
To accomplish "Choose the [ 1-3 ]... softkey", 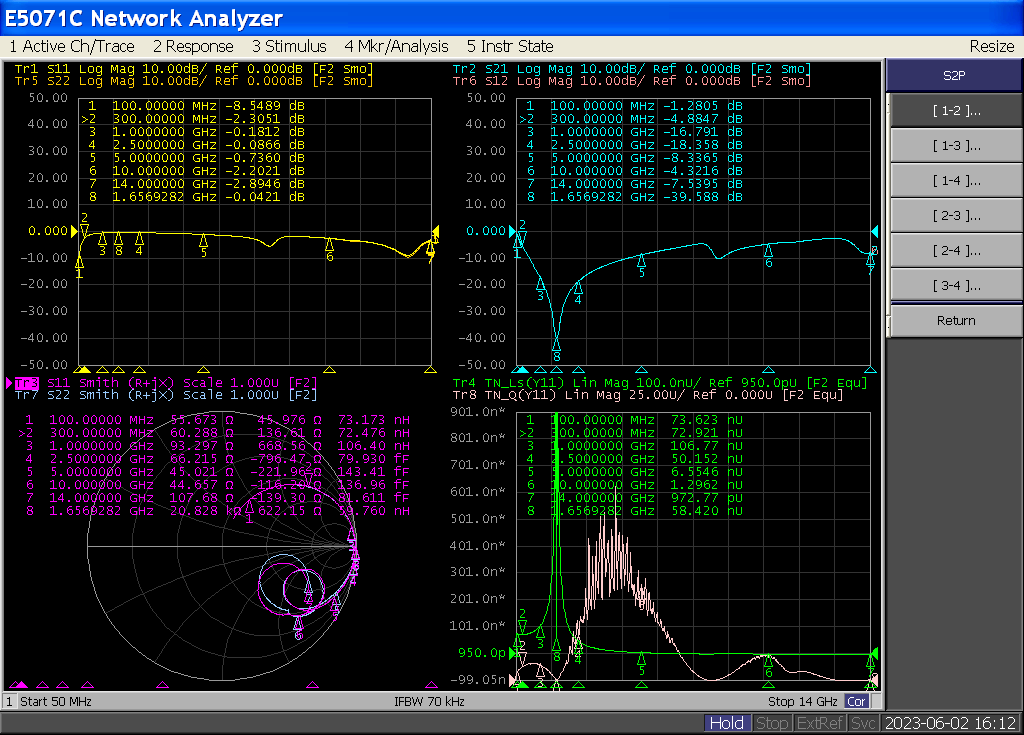I will coord(956,146).
